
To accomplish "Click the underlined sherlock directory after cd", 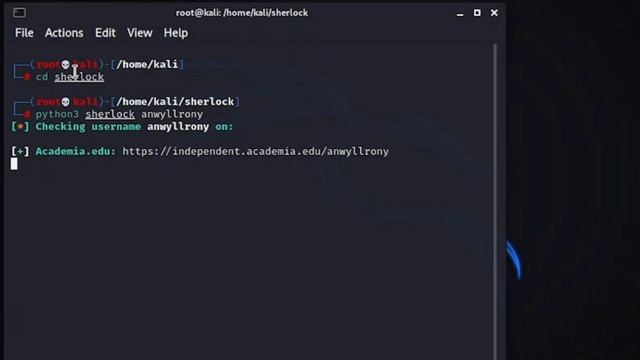I will [79, 77].
